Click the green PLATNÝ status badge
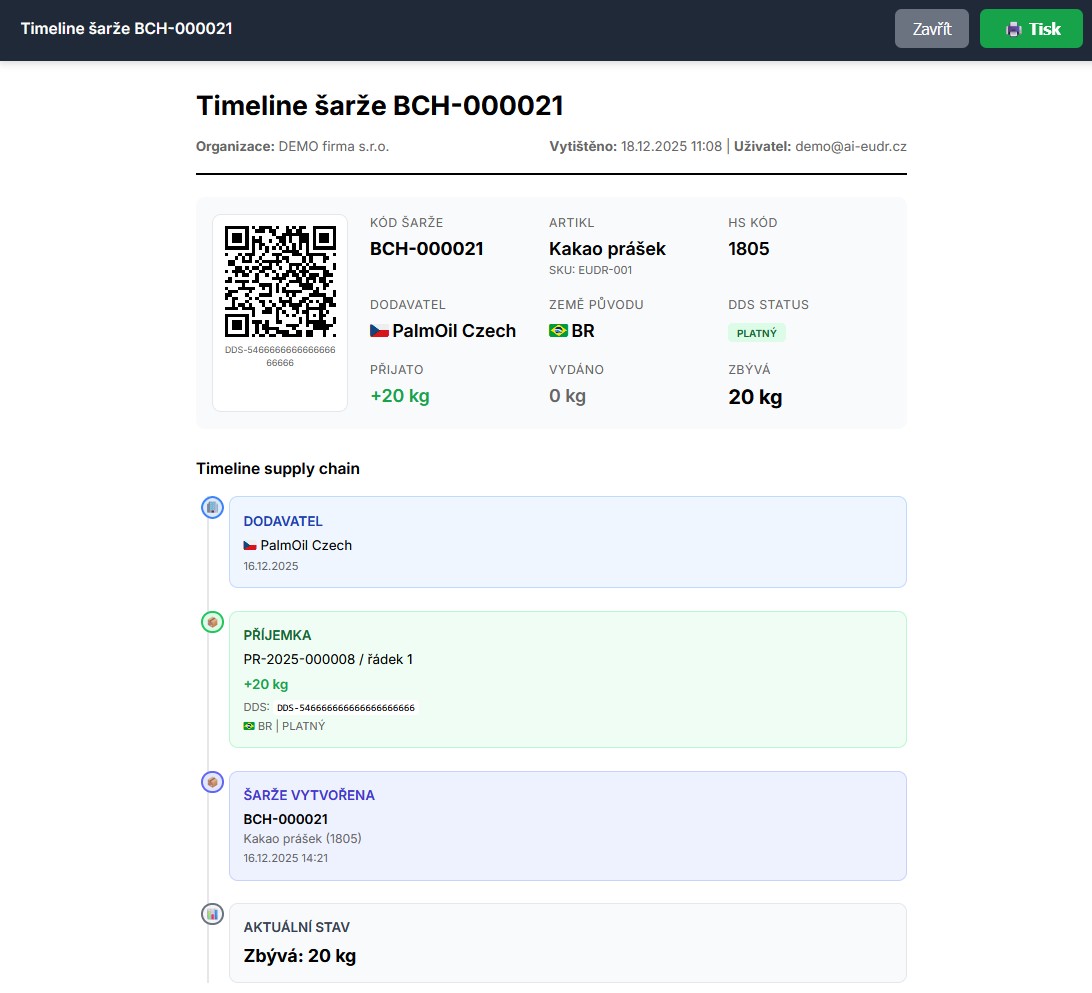 (x=756, y=333)
